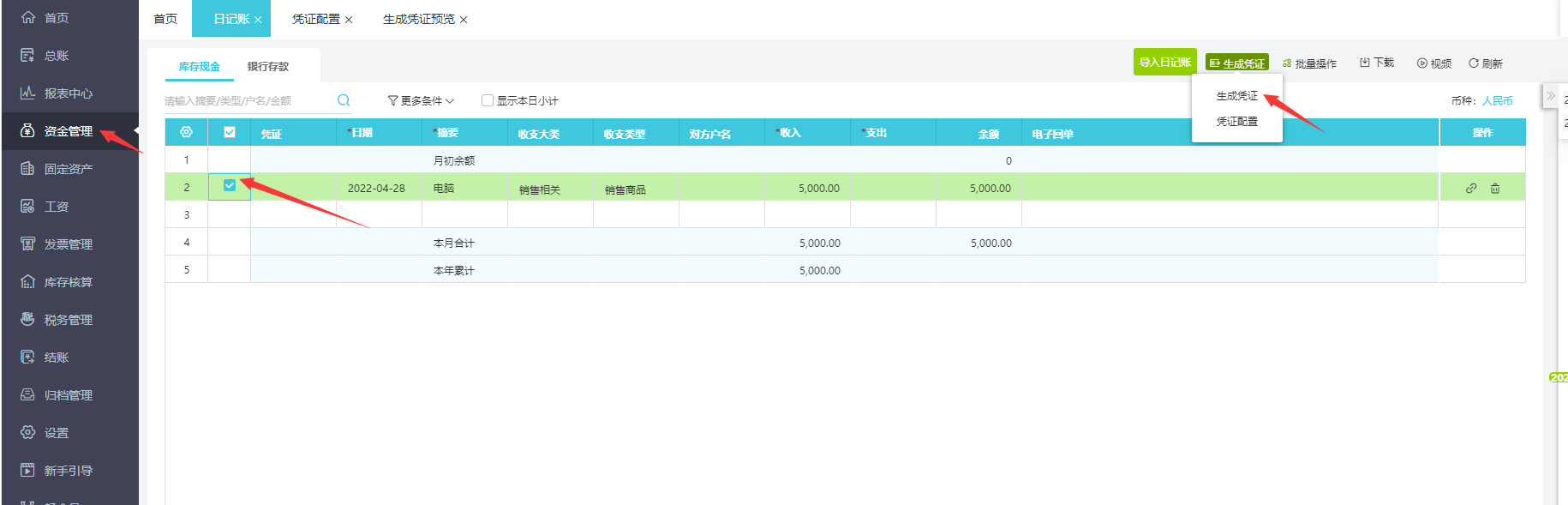Open table column settings gear icon

pyautogui.click(x=186, y=132)
